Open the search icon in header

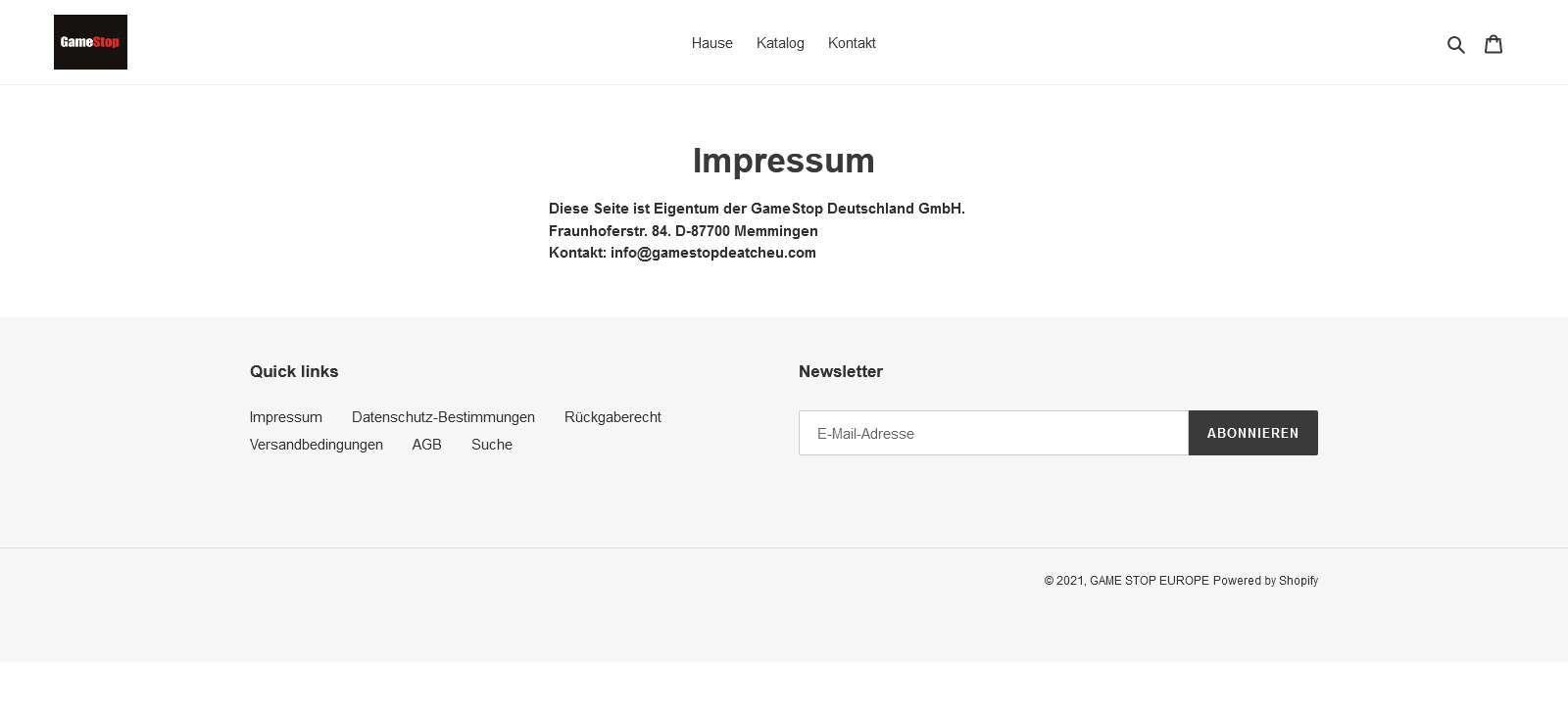1456,44
